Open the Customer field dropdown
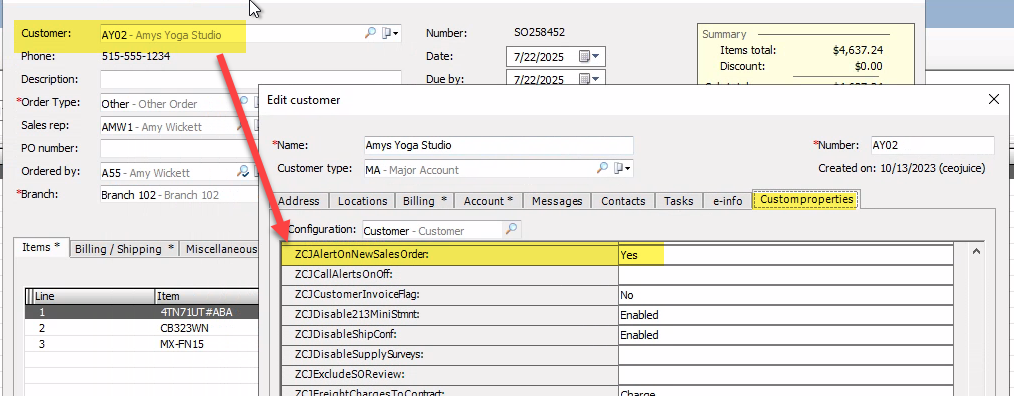Viewport: 1014px width, 396px height. (391, 34)
